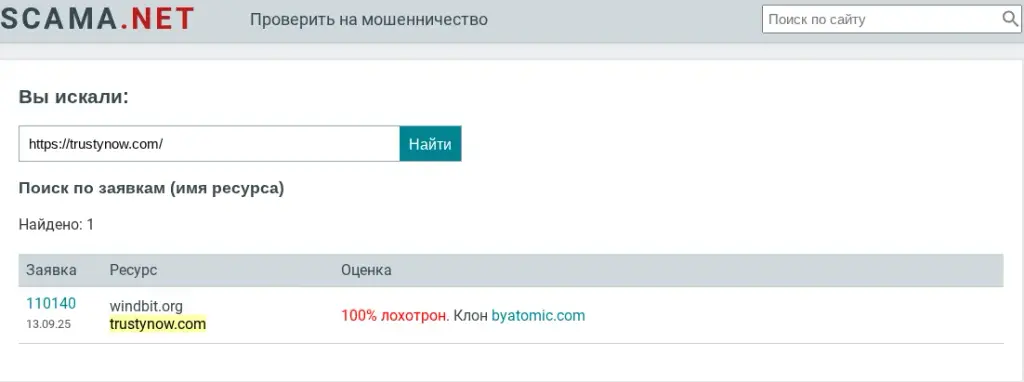Click the Поиск по заявкам heading
This screenshot has width=1024, height=382.
(x=152, y=189)
